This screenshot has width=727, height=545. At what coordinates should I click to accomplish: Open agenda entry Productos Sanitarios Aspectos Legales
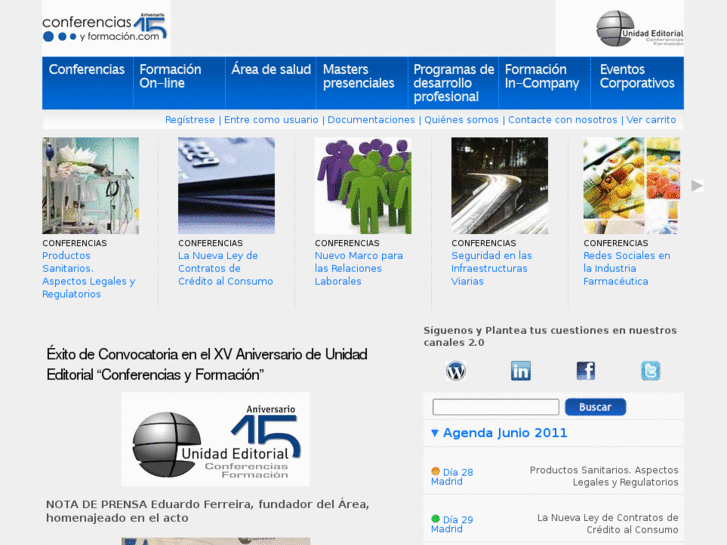(604, 476)
